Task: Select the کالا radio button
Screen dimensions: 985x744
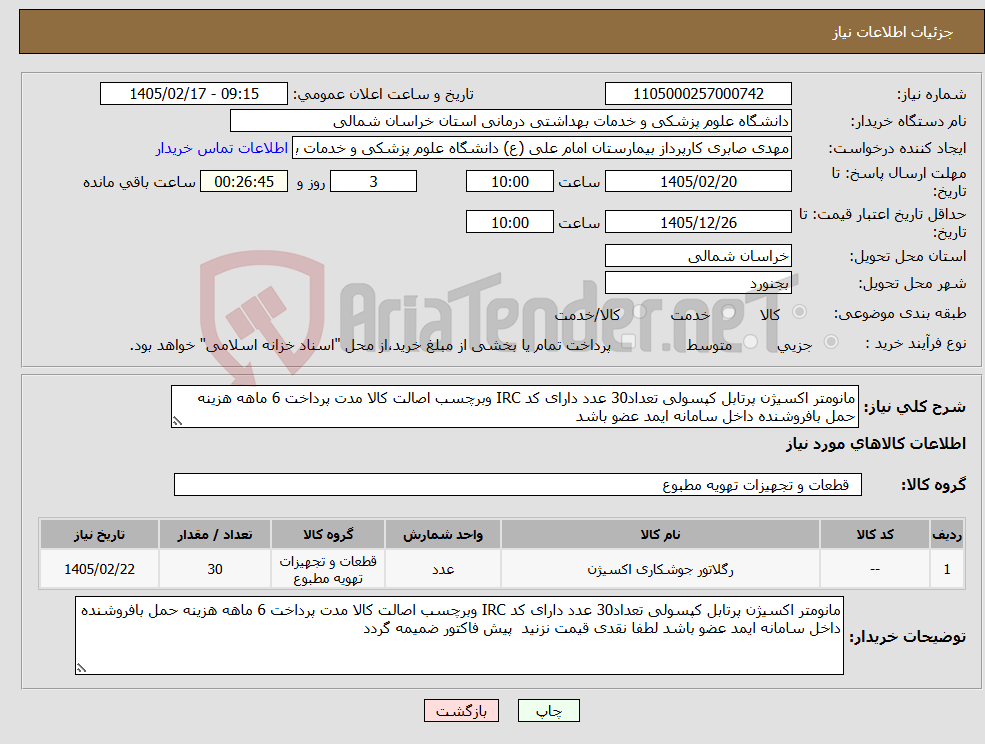Action: tap(800, 312)
